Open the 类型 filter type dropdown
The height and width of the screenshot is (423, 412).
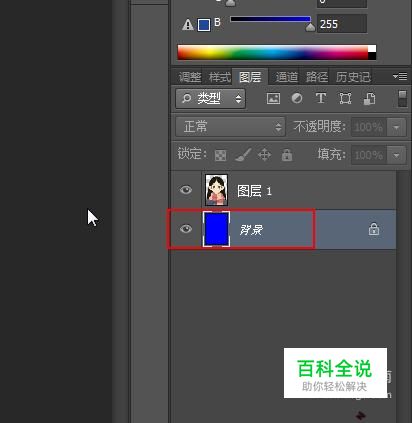pyautogui.click(x=210, y=98)
